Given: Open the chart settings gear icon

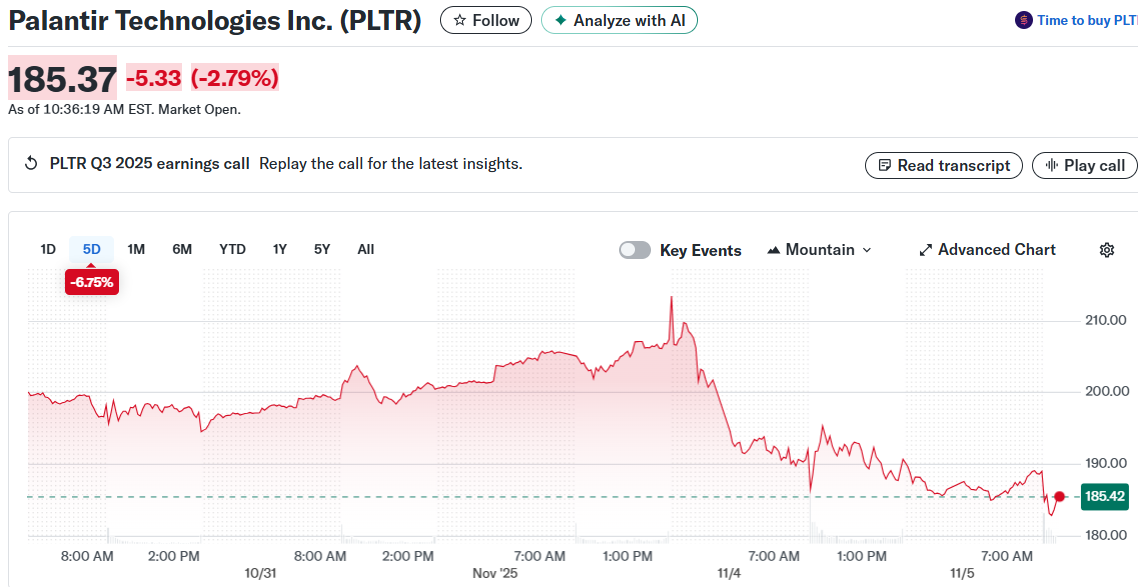Looking at the screenshot, I should (x=1107, y=249).
